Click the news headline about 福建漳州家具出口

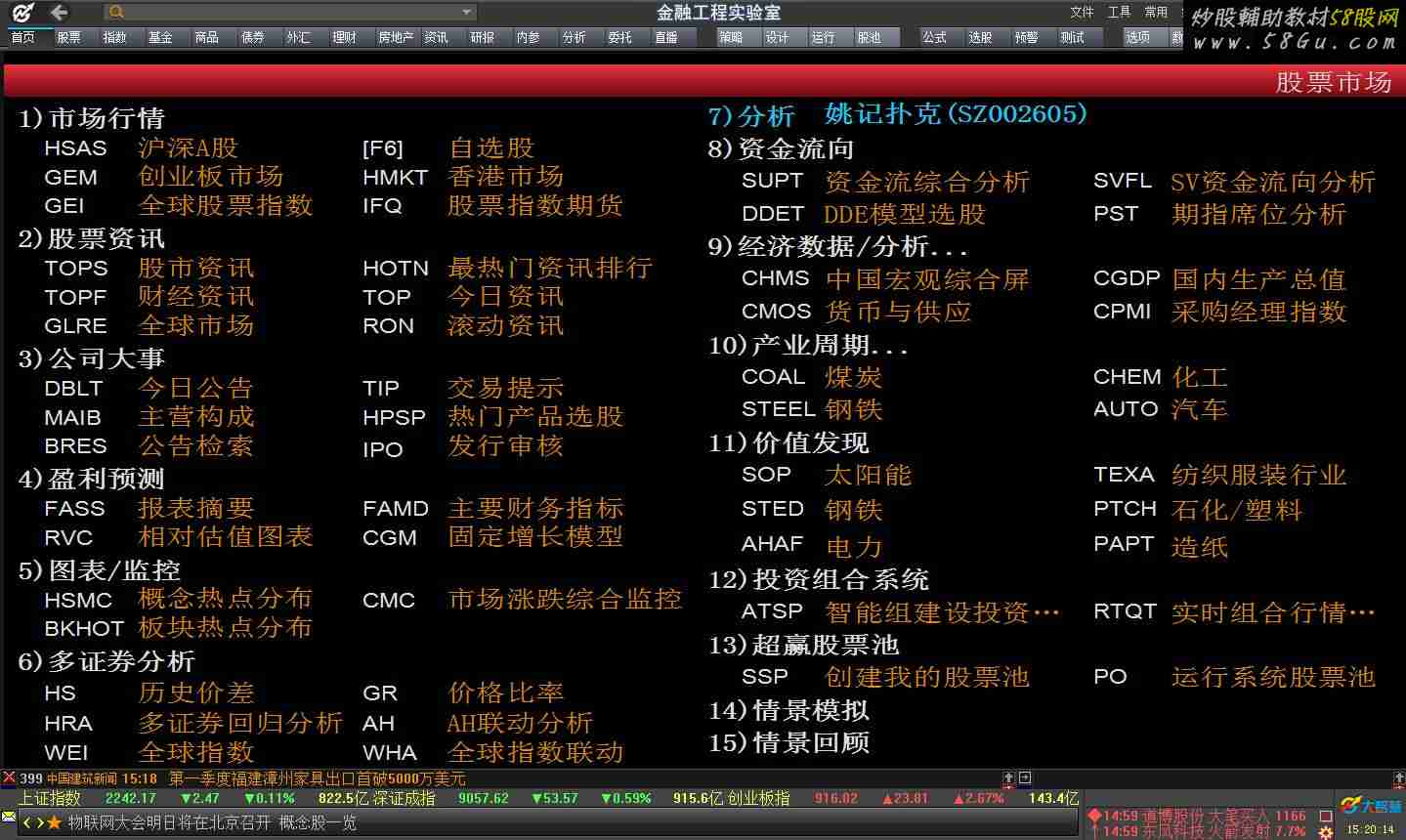pos(317,778)
